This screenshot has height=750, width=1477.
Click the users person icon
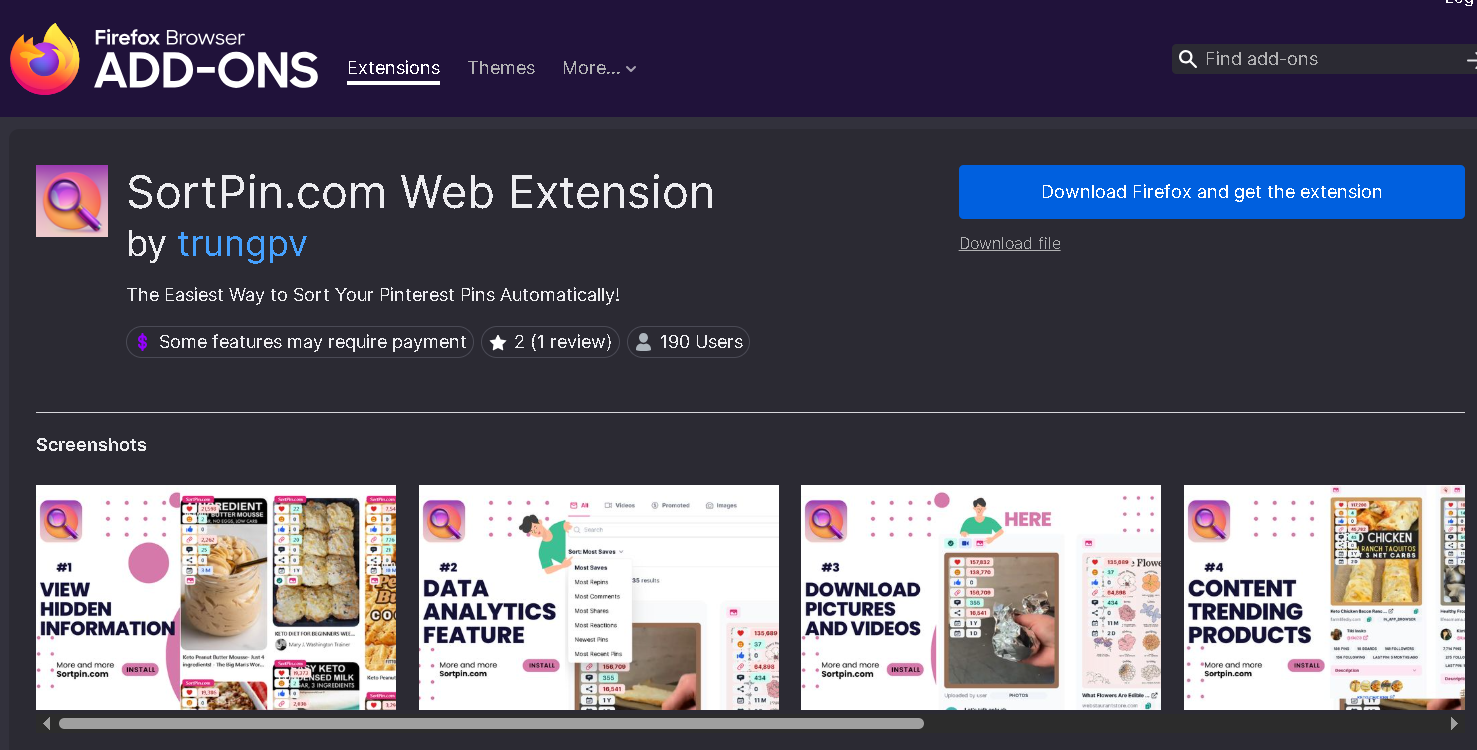point(644,342)
